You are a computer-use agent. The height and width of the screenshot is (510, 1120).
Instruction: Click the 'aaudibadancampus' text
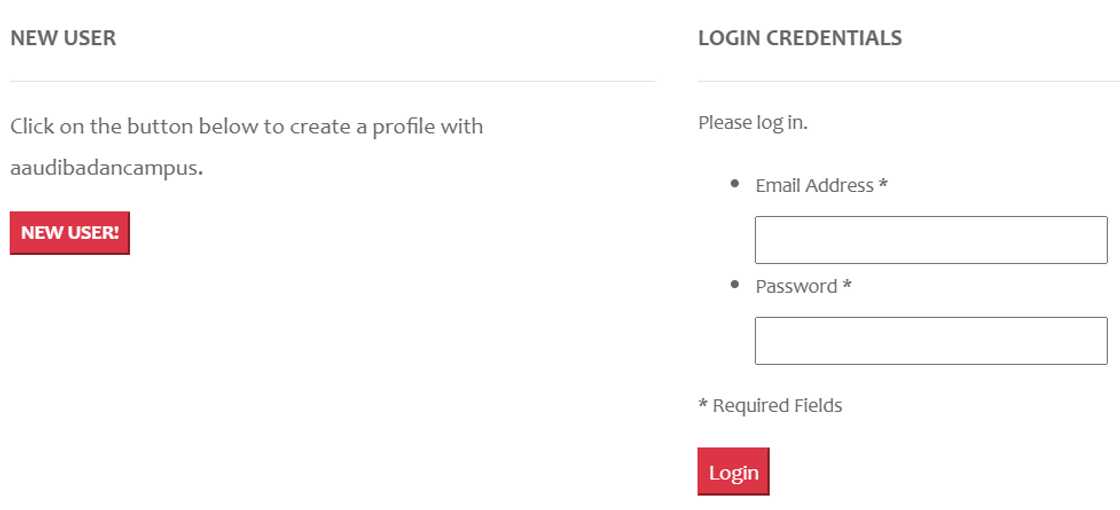point(104,168)
